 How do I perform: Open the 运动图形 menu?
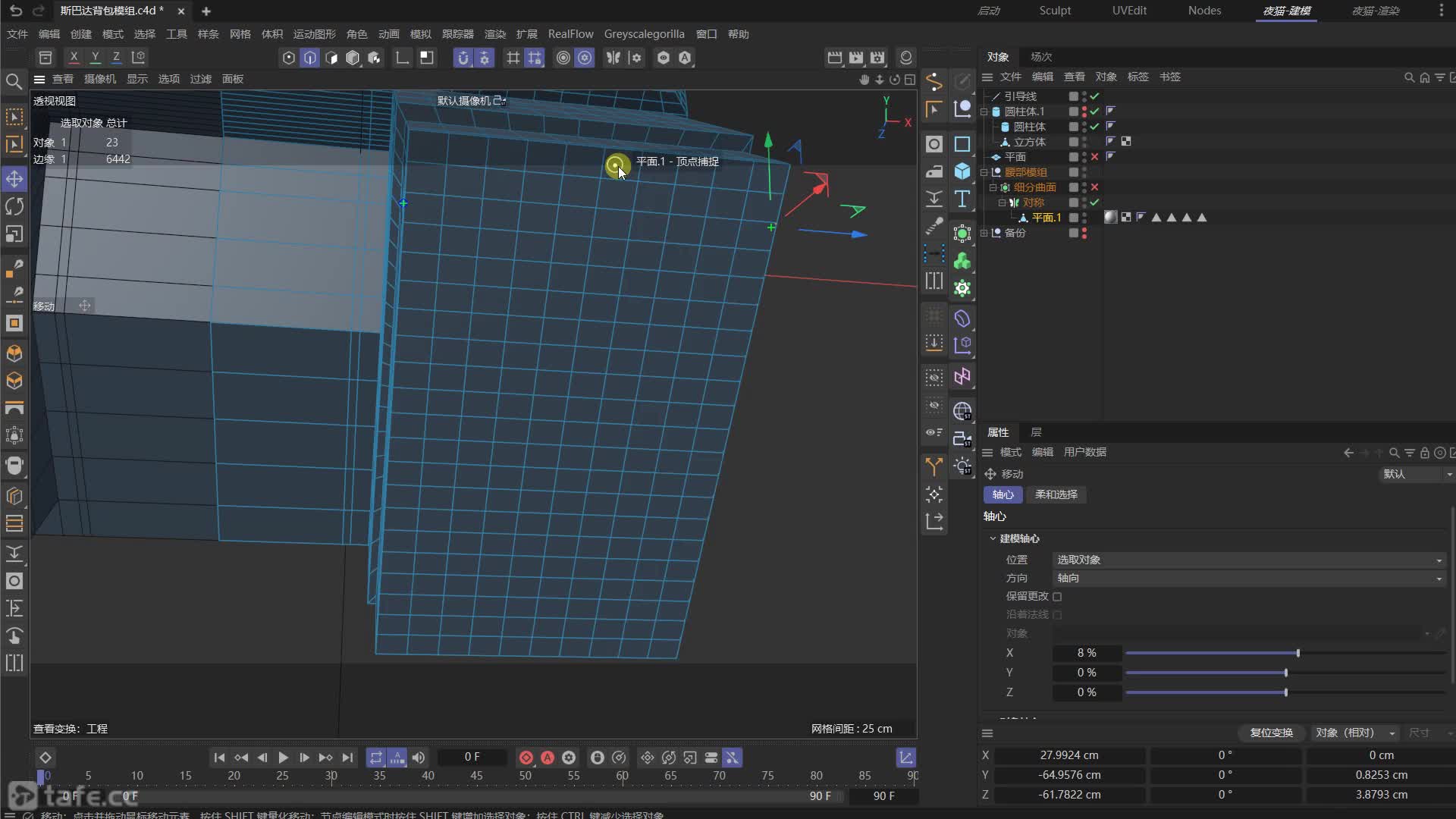pyautogui.click(x=314, y=34)
